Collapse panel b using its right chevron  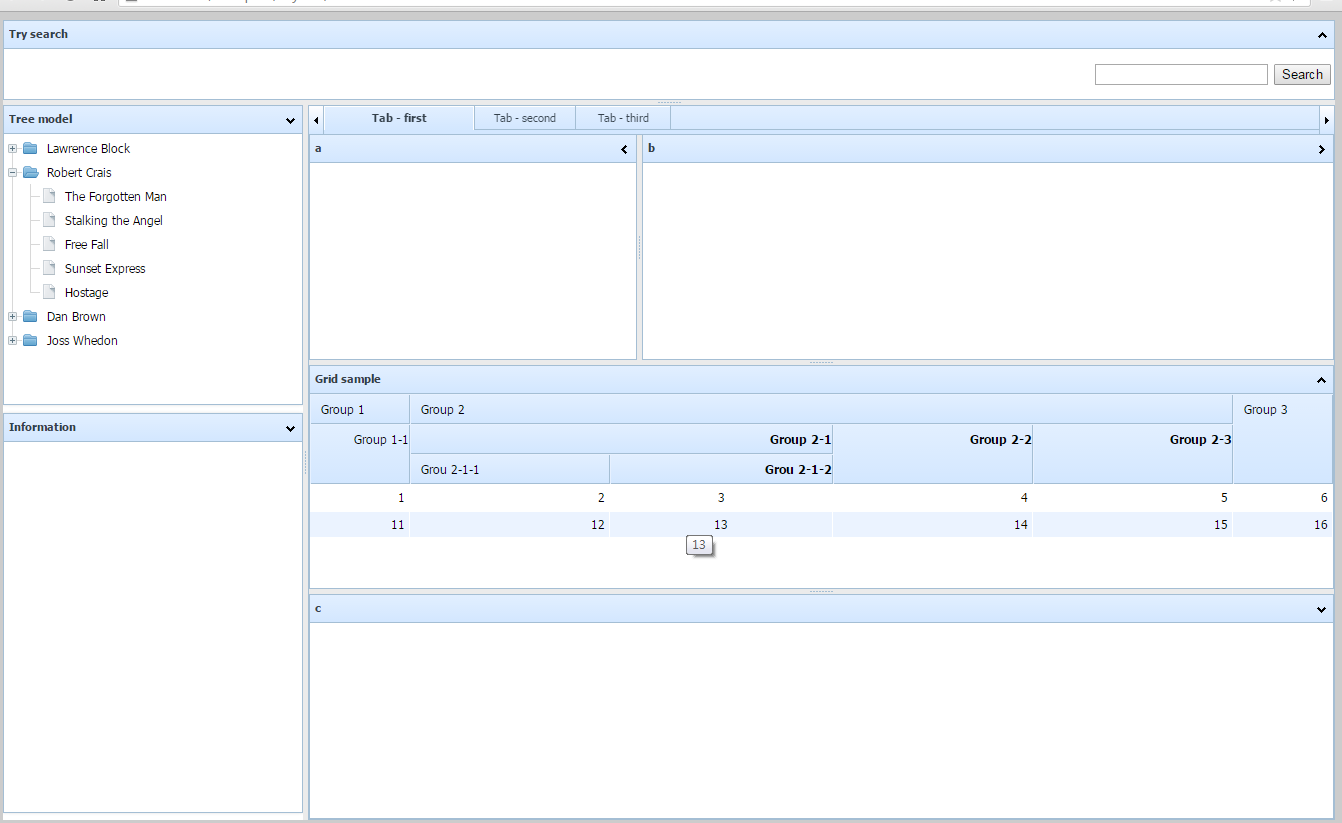1322,148
